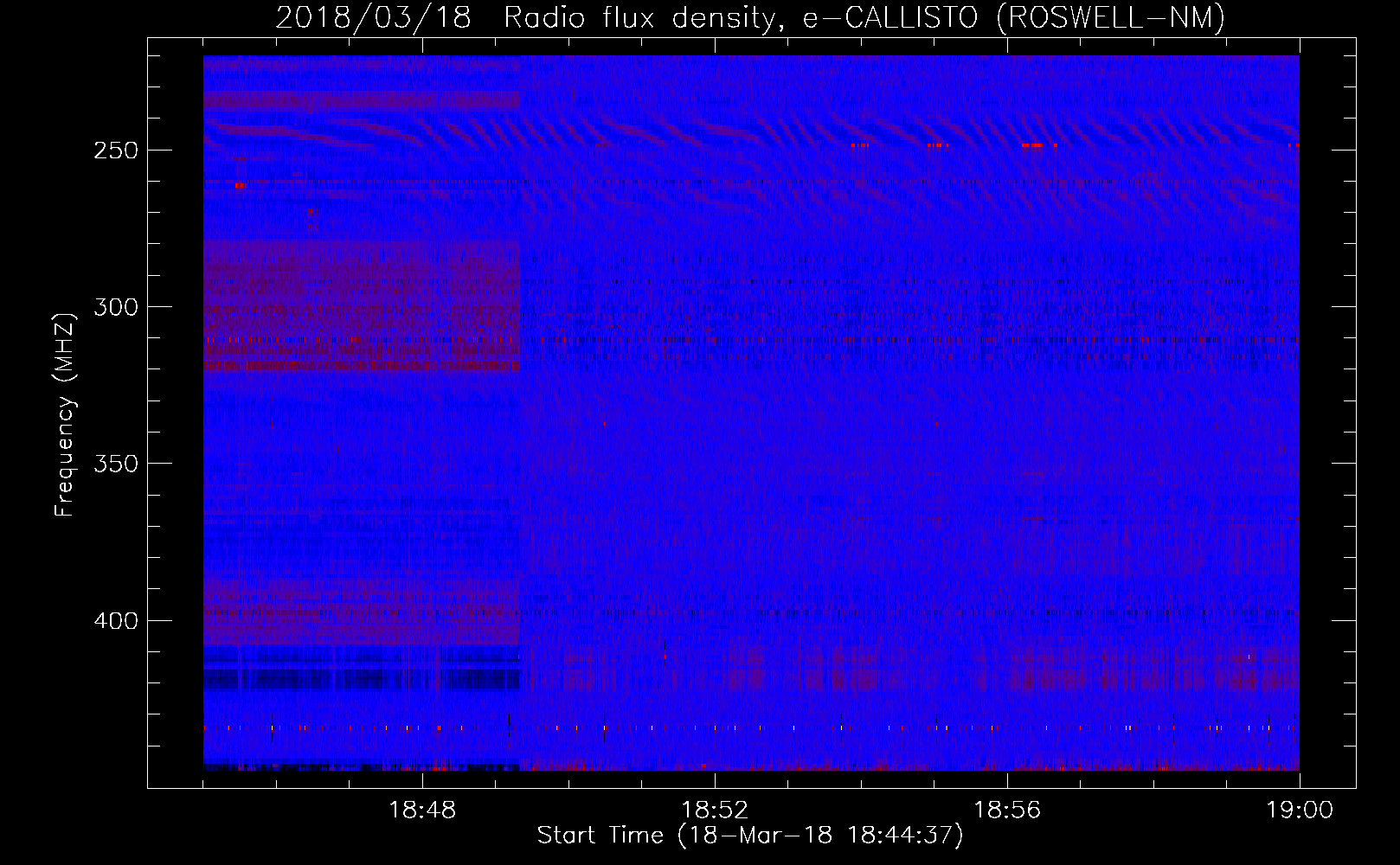Click the 400 frequency tick label
The height and width of the screenshot is (865, 1400).
pyautogui.click(x=116, y=621)
